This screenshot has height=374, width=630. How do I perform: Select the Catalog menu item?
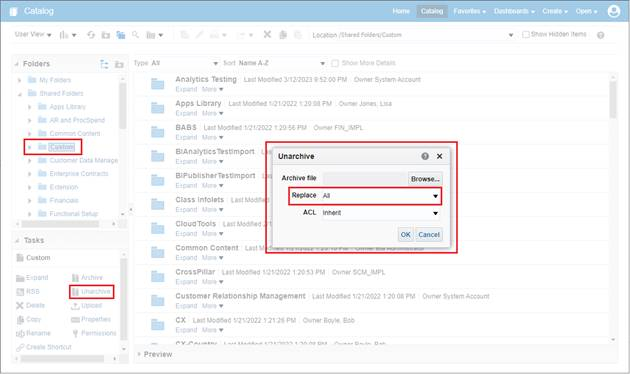[x=432, y=11]
